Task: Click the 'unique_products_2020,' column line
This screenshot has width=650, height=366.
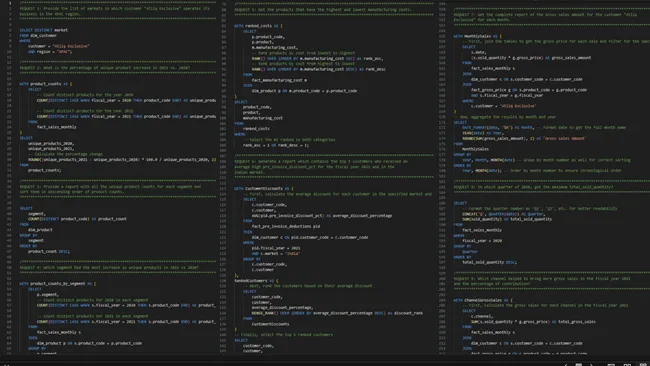Action: [51, 143]
